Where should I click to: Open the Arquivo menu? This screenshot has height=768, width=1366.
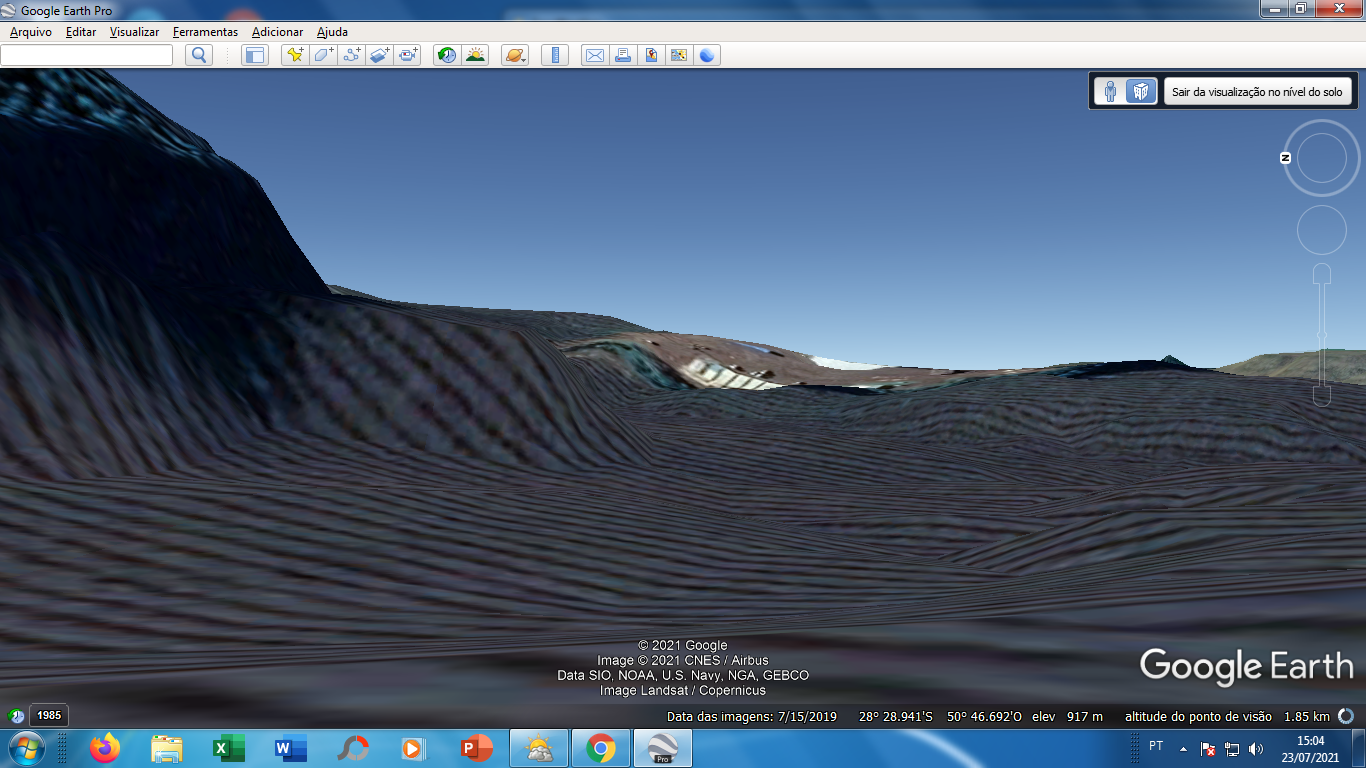tap(31, 32)
